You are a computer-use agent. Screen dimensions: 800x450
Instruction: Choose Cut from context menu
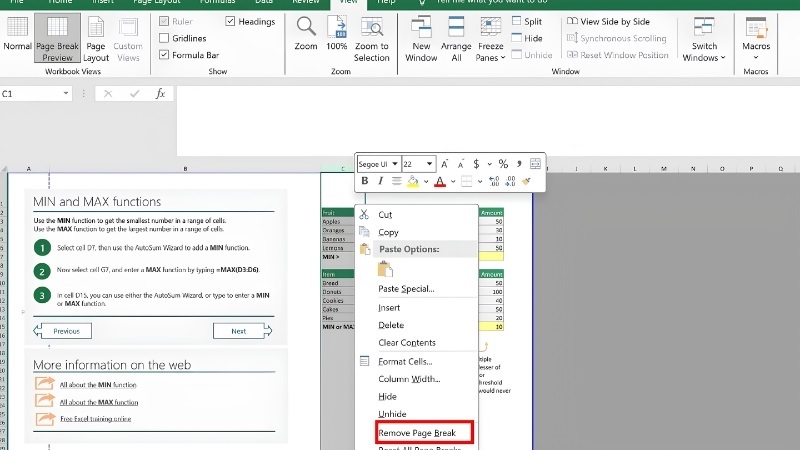(417, 214)
